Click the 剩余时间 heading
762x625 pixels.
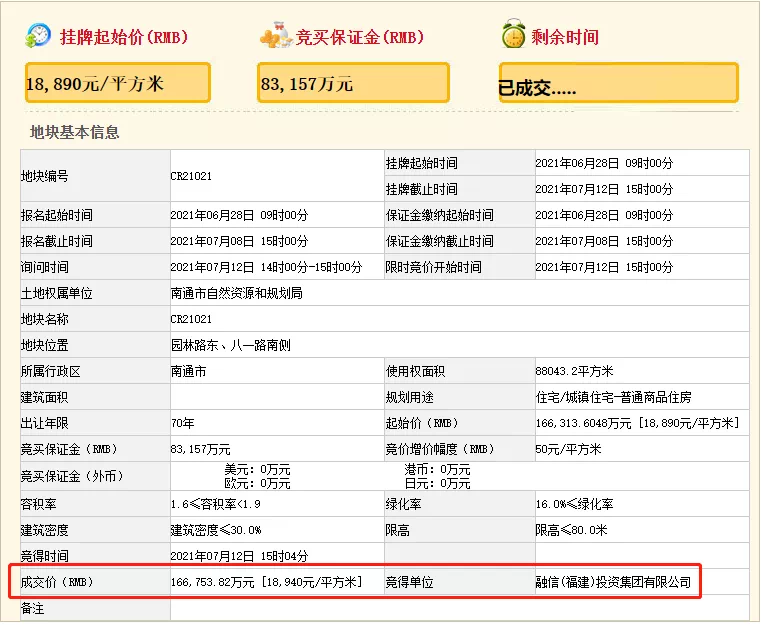pos(565,37)
